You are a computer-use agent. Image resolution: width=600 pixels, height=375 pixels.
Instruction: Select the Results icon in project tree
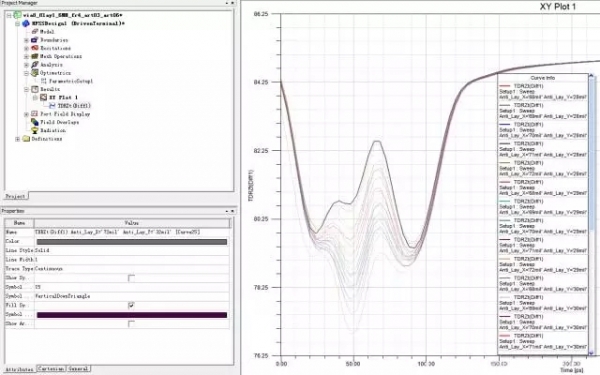[35, 89]
